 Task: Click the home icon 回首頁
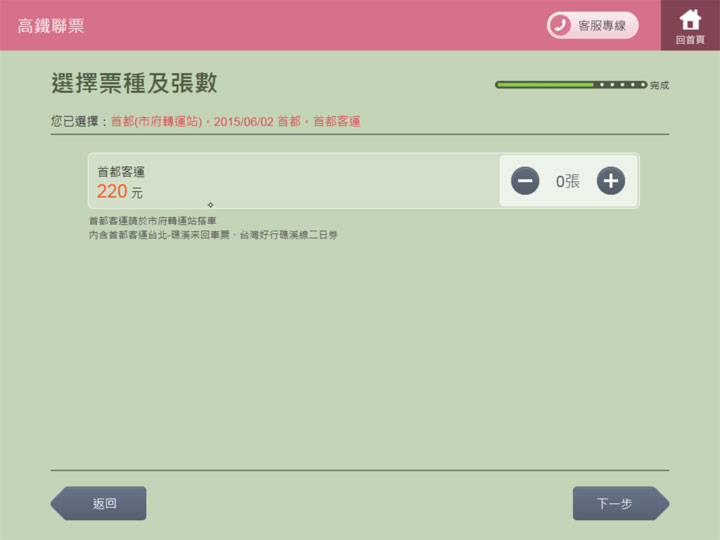[x=689, y=24]
